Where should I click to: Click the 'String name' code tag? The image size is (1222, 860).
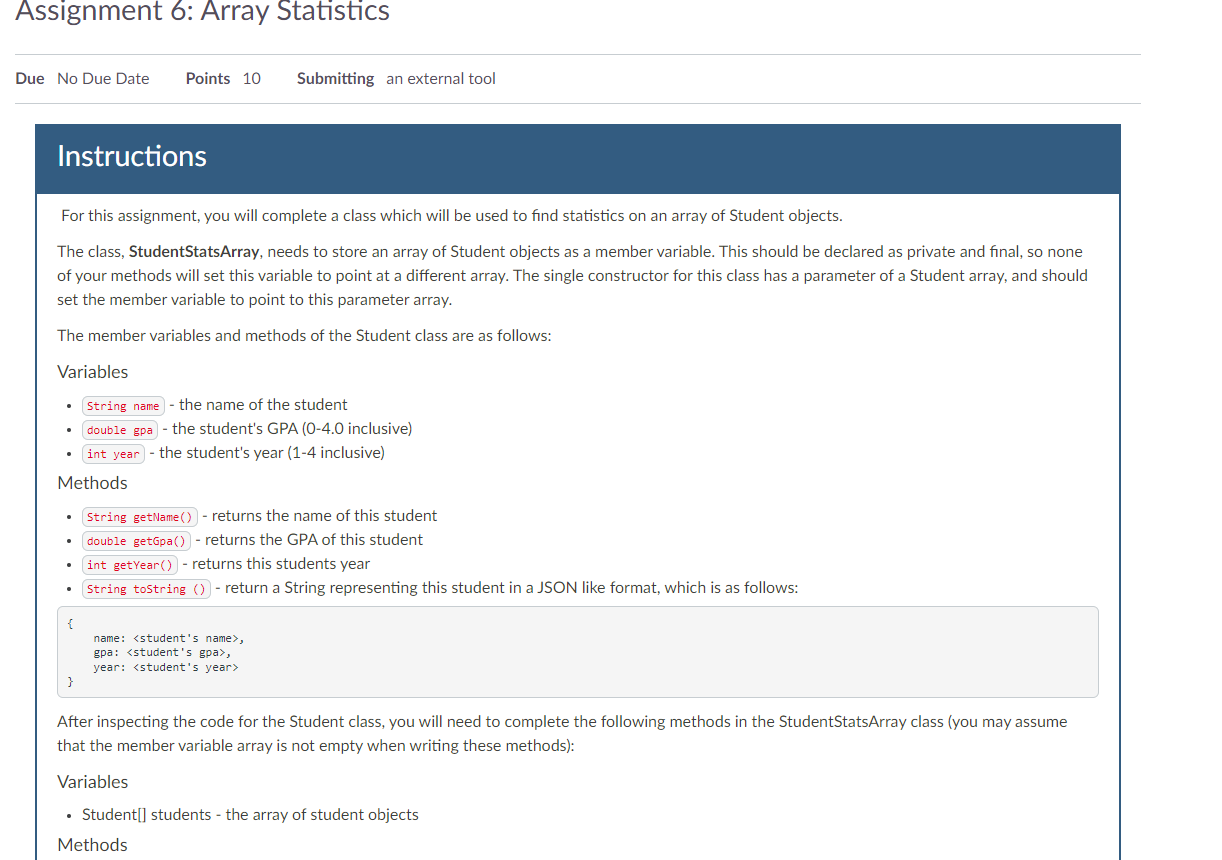[x=123, y=406]
